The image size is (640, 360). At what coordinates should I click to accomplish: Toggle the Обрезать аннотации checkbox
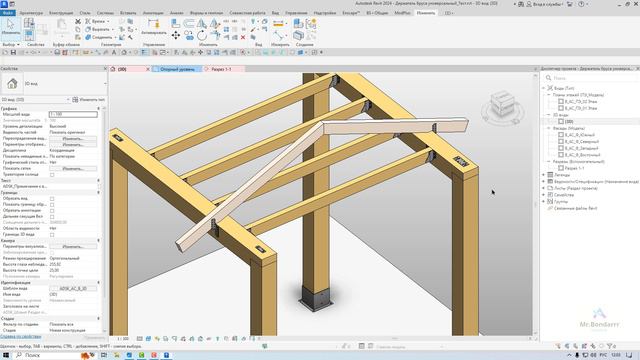pyautogui.click(x=52, y=210)
